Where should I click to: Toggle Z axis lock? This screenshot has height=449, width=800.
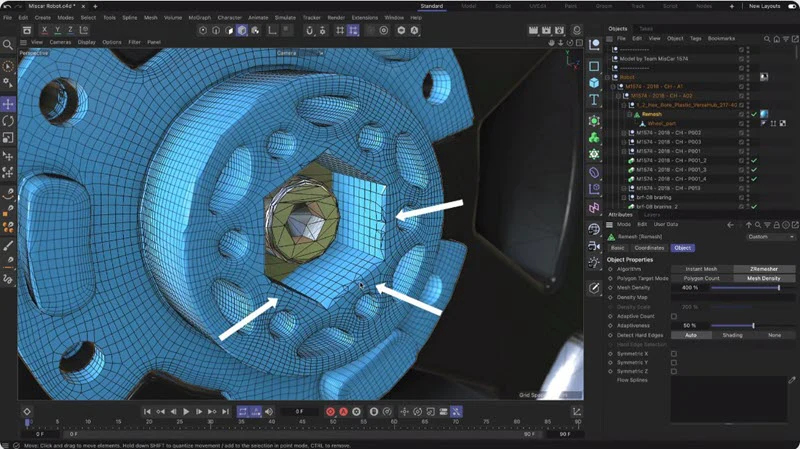pos(70,31)
